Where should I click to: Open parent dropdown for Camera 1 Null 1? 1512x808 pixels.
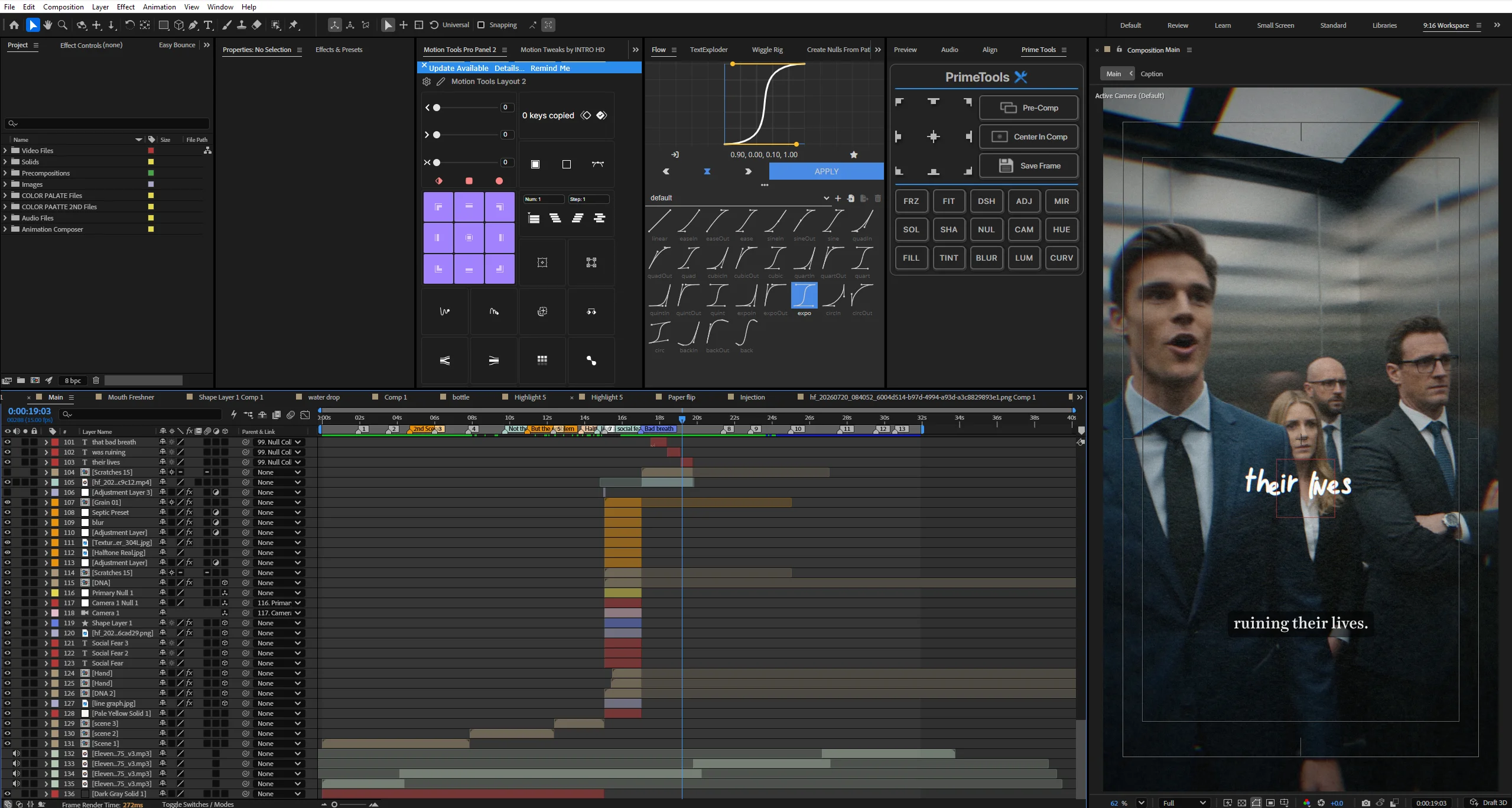279,603
